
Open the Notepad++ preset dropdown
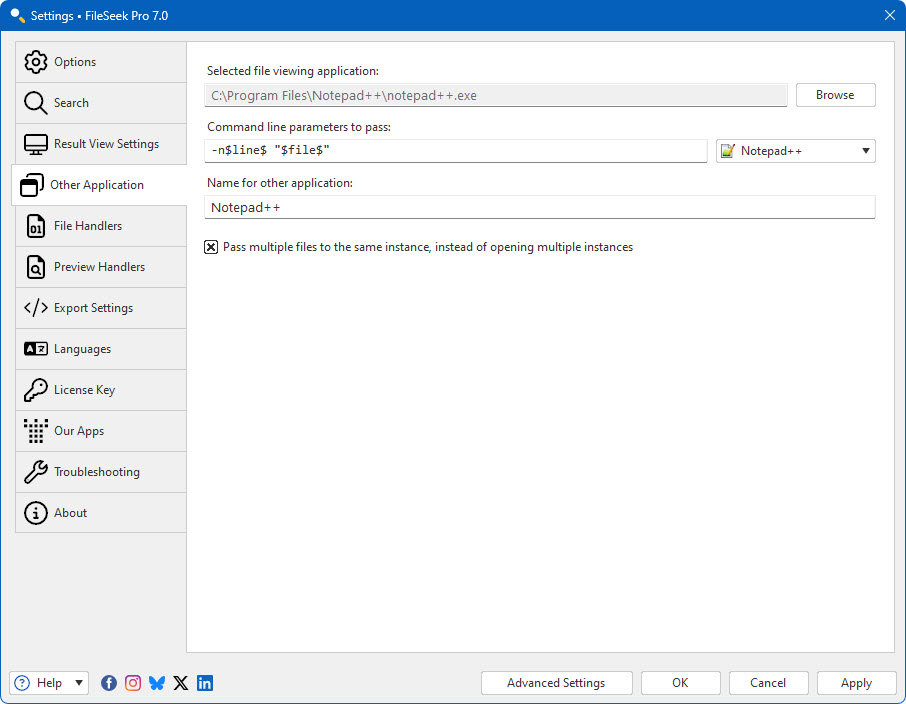pyautogui.click(x=796, y=151)
